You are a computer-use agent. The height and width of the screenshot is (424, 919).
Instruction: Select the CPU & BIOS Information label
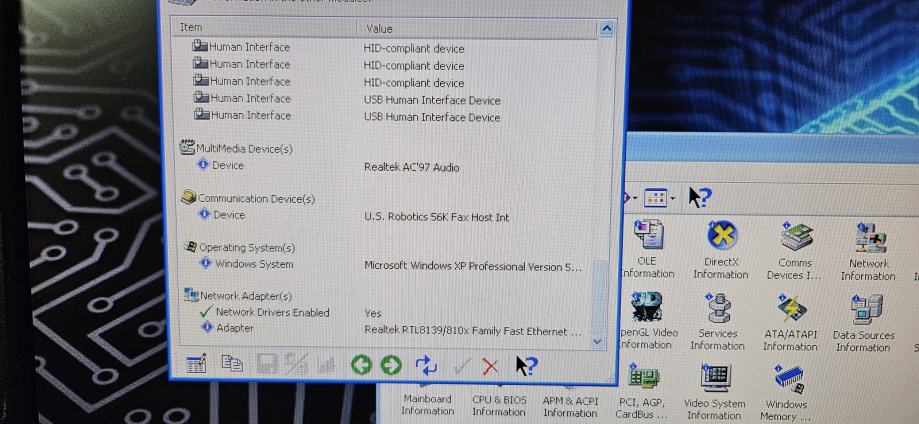coord(499,405)
